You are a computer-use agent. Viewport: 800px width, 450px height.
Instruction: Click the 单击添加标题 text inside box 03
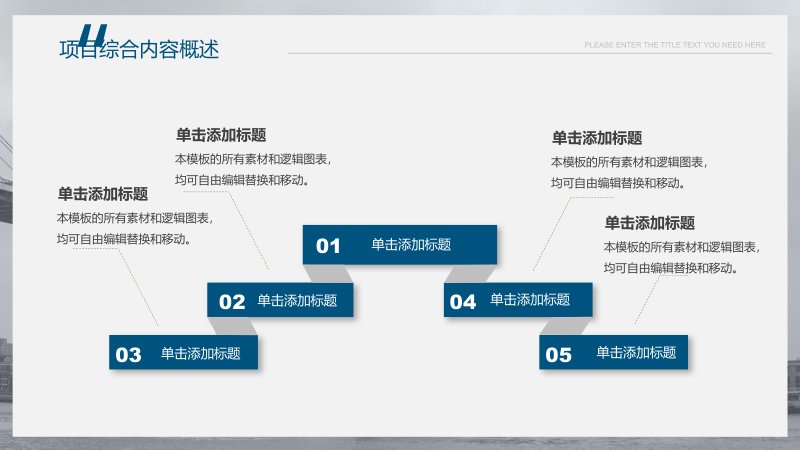click(x=201, y=353)
